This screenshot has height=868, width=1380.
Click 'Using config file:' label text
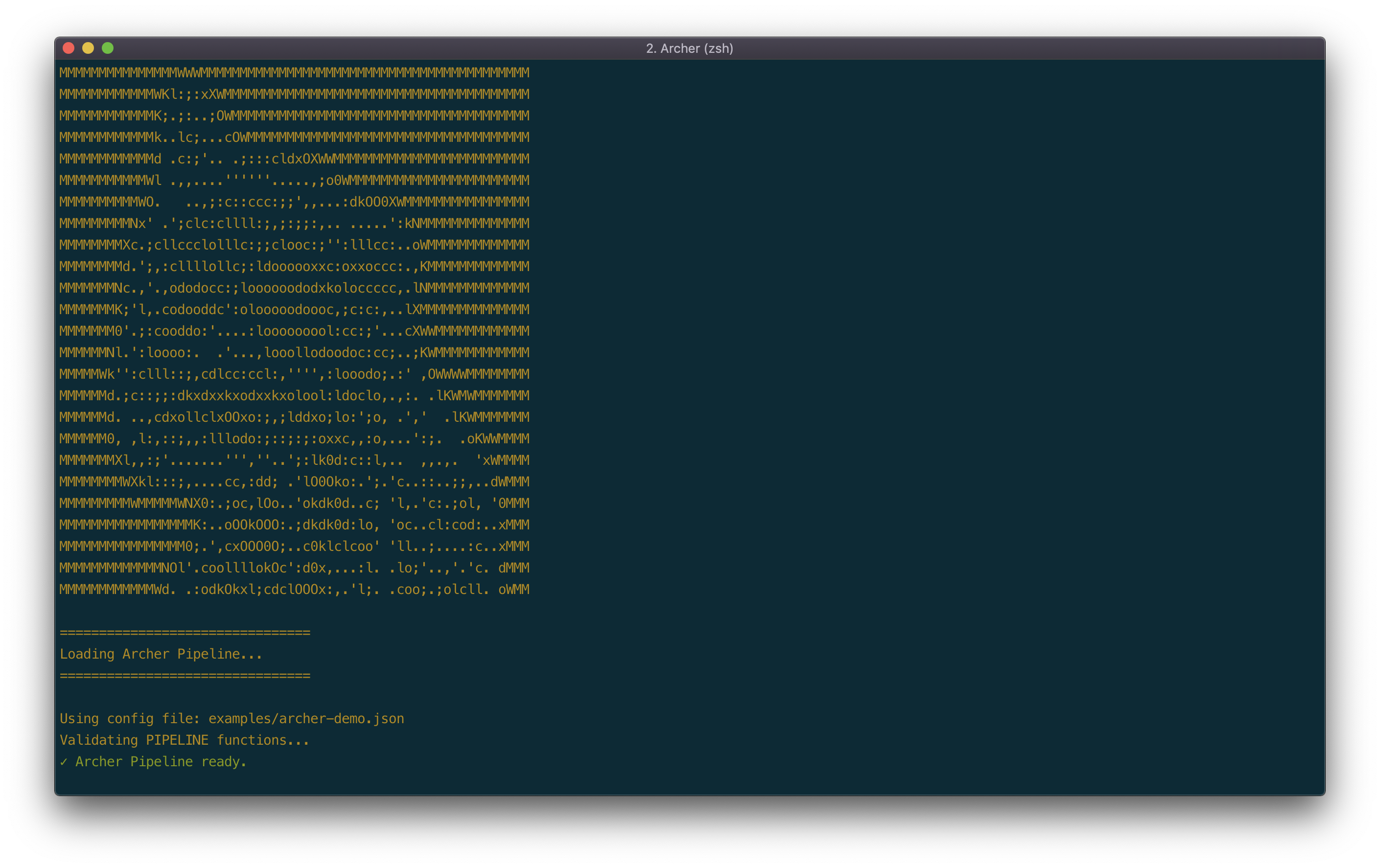130,718
